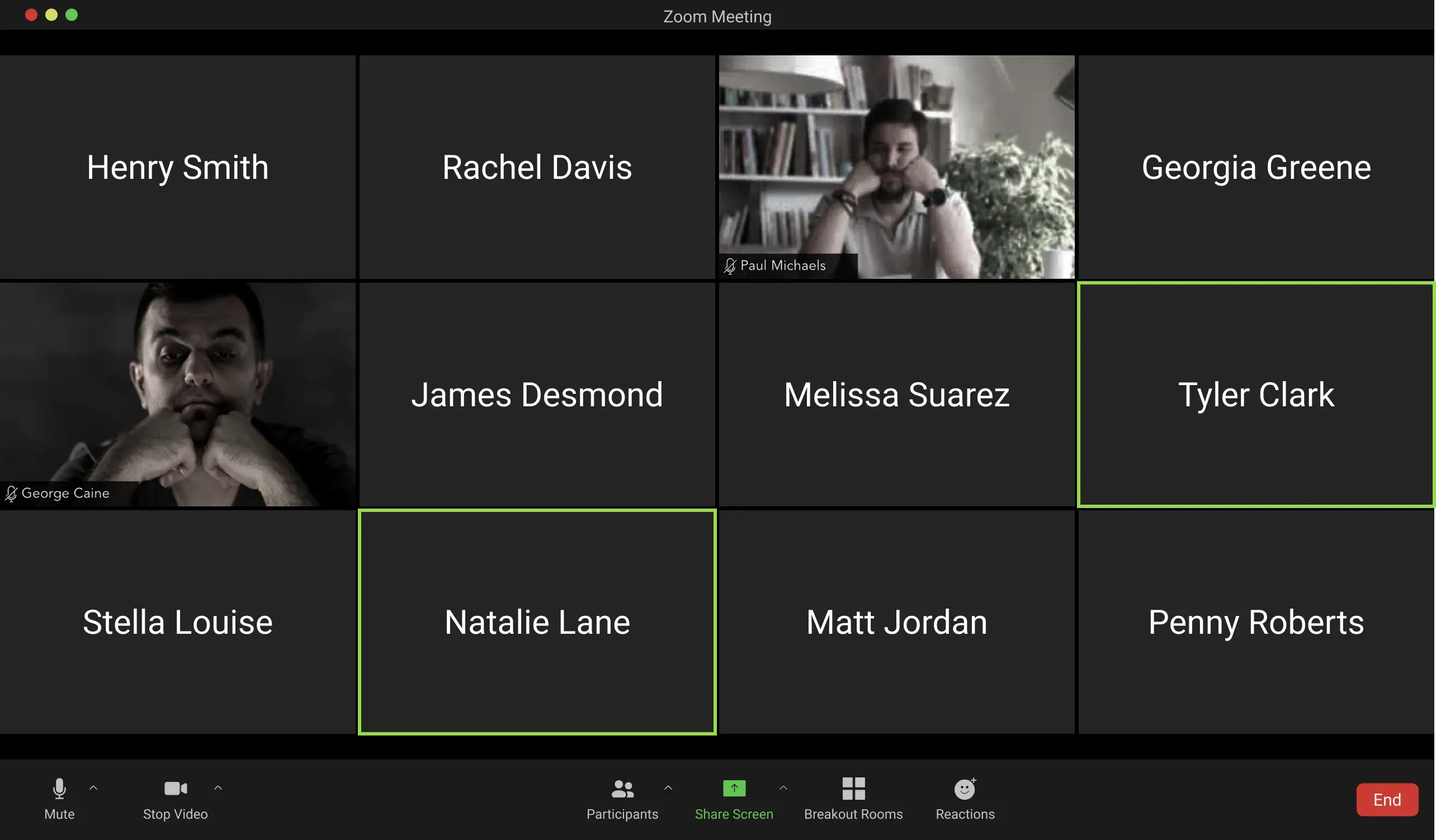Select the Rachel Davis tile
1436x840 pixels.
pos(537,167)
